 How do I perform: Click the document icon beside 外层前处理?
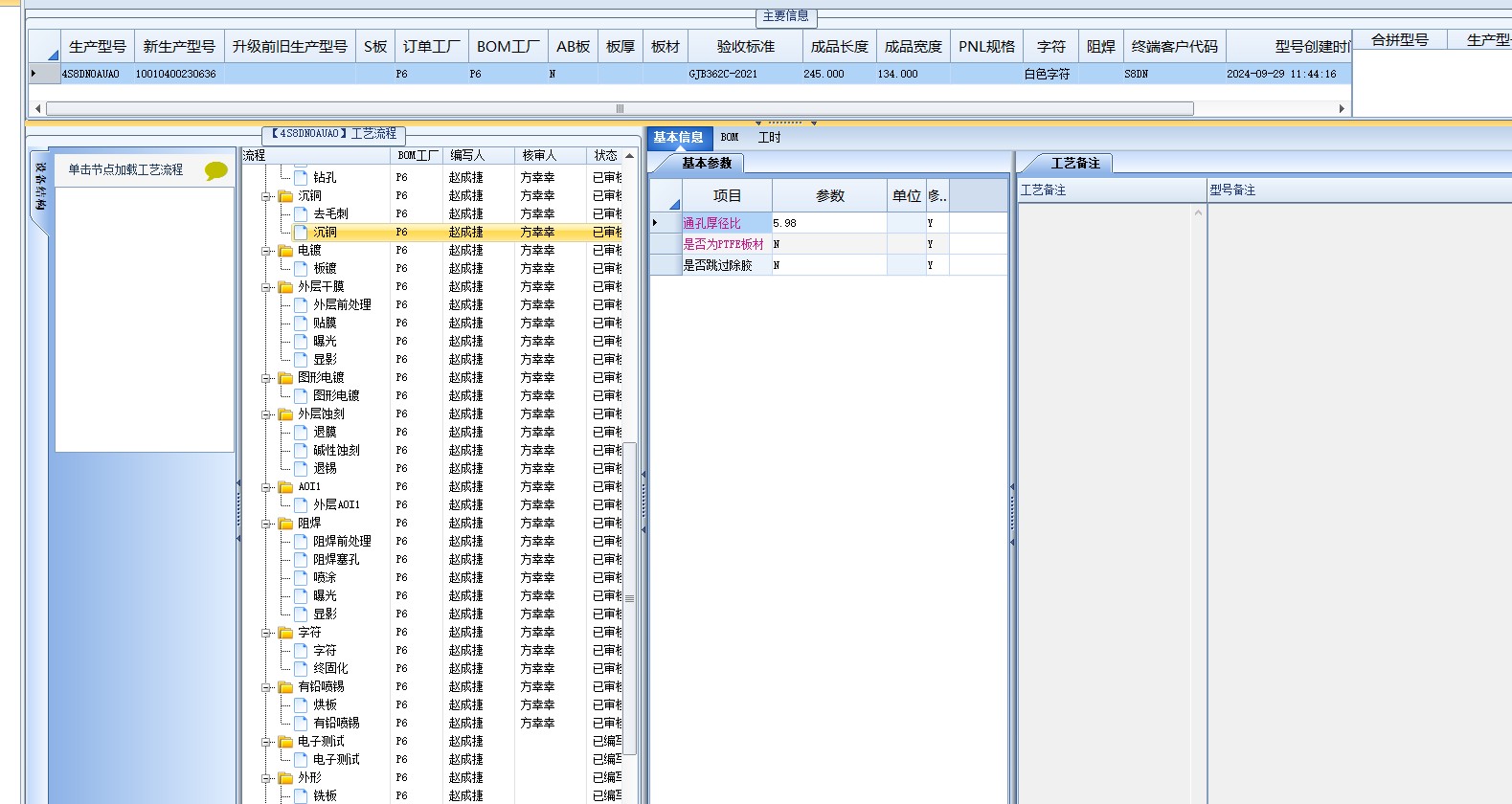[x=301, y=304]
